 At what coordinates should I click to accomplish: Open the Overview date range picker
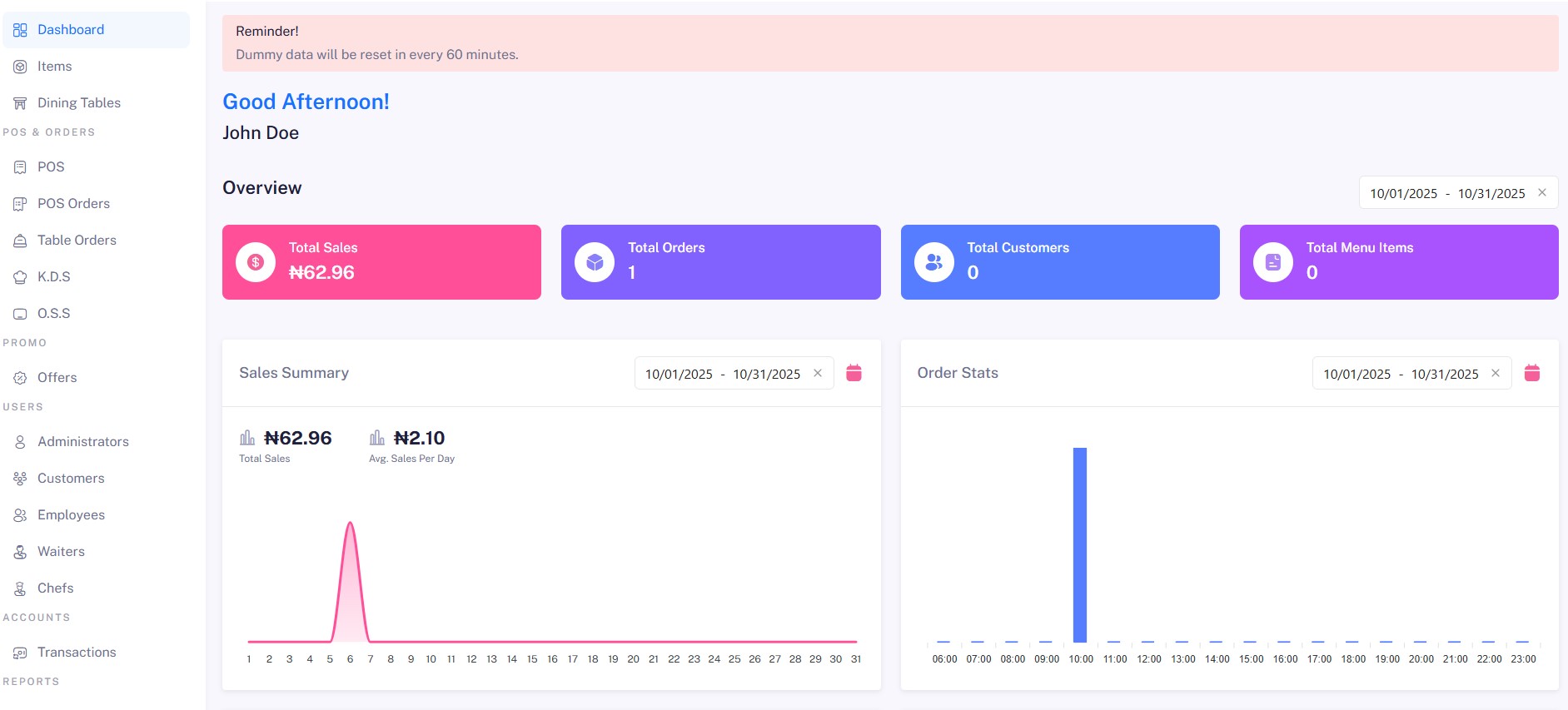coord(1446,193)
